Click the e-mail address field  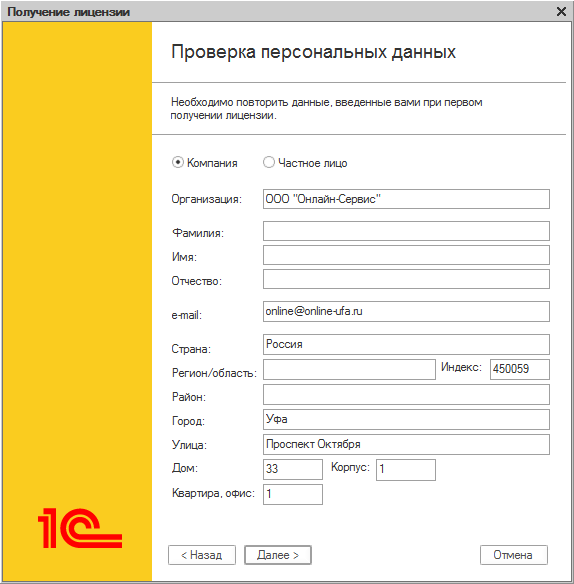point(406,311)
